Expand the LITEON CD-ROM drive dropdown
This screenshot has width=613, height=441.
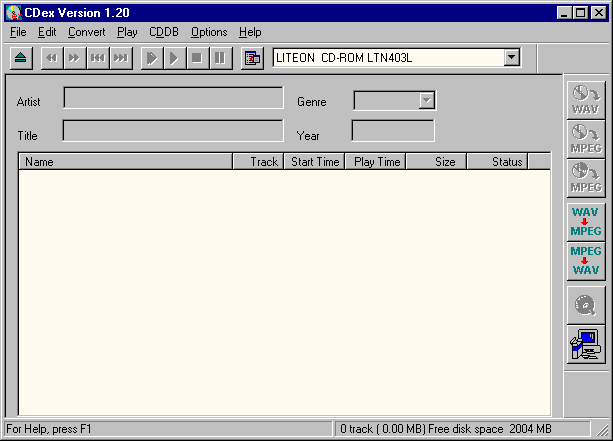click(512, 58)
